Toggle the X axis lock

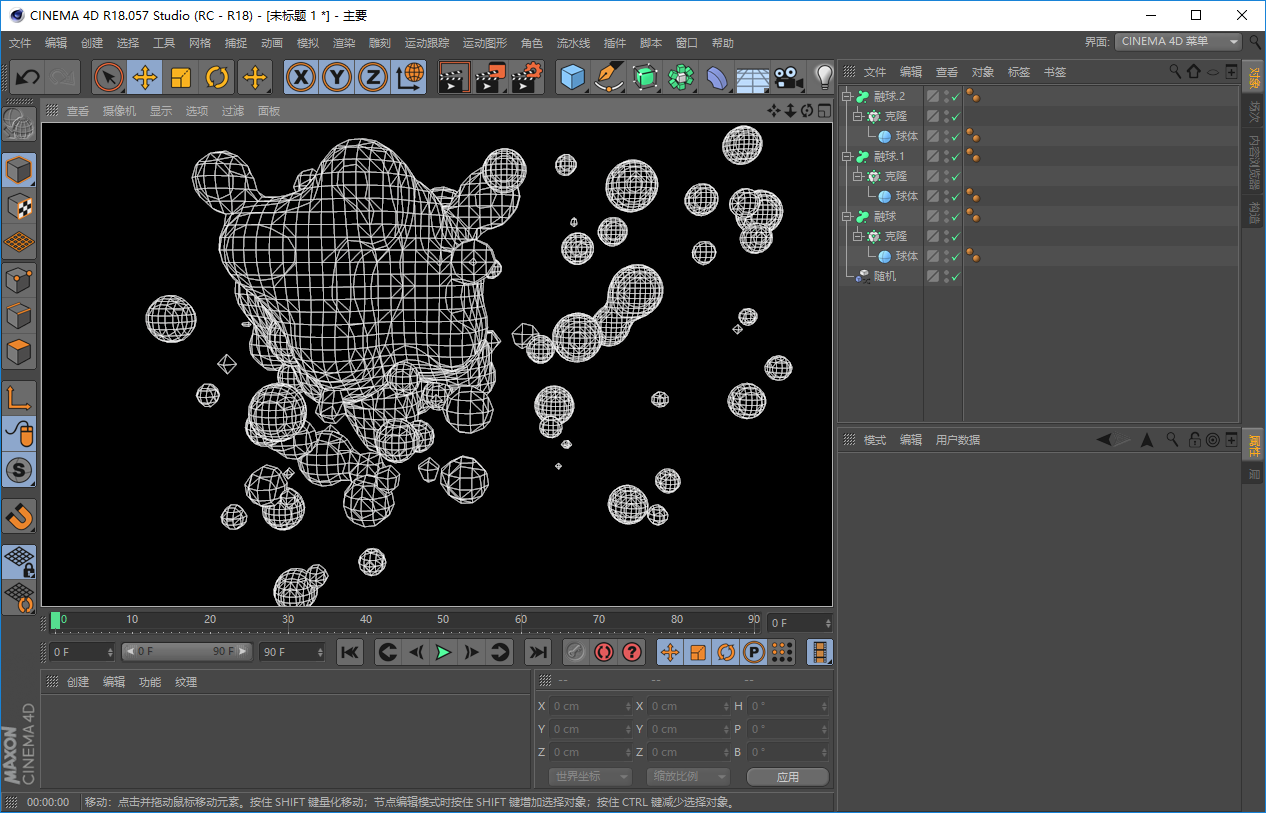click(x=301, y=77)
